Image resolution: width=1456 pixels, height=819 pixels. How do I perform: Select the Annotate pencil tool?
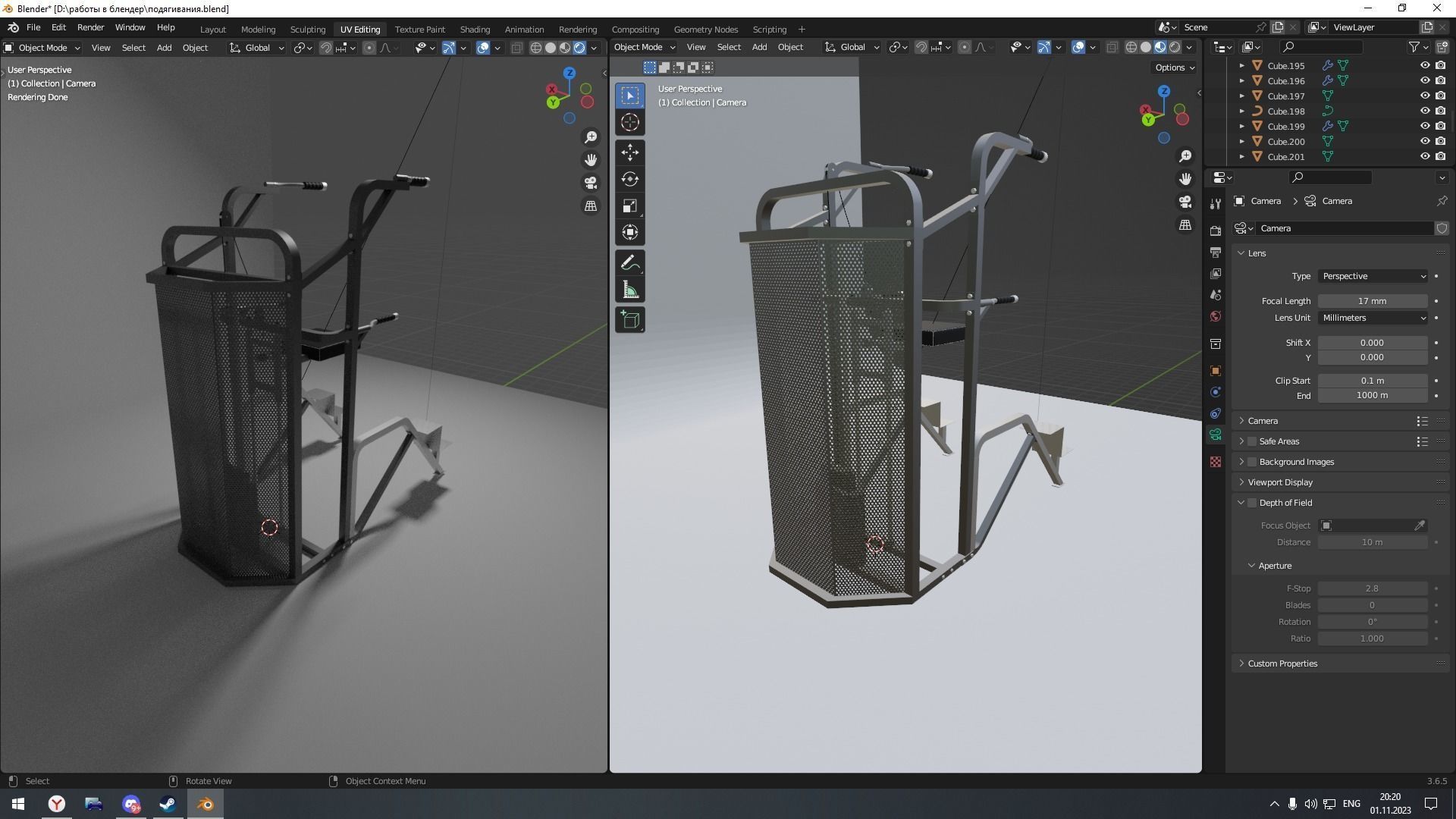coord(629,263)
